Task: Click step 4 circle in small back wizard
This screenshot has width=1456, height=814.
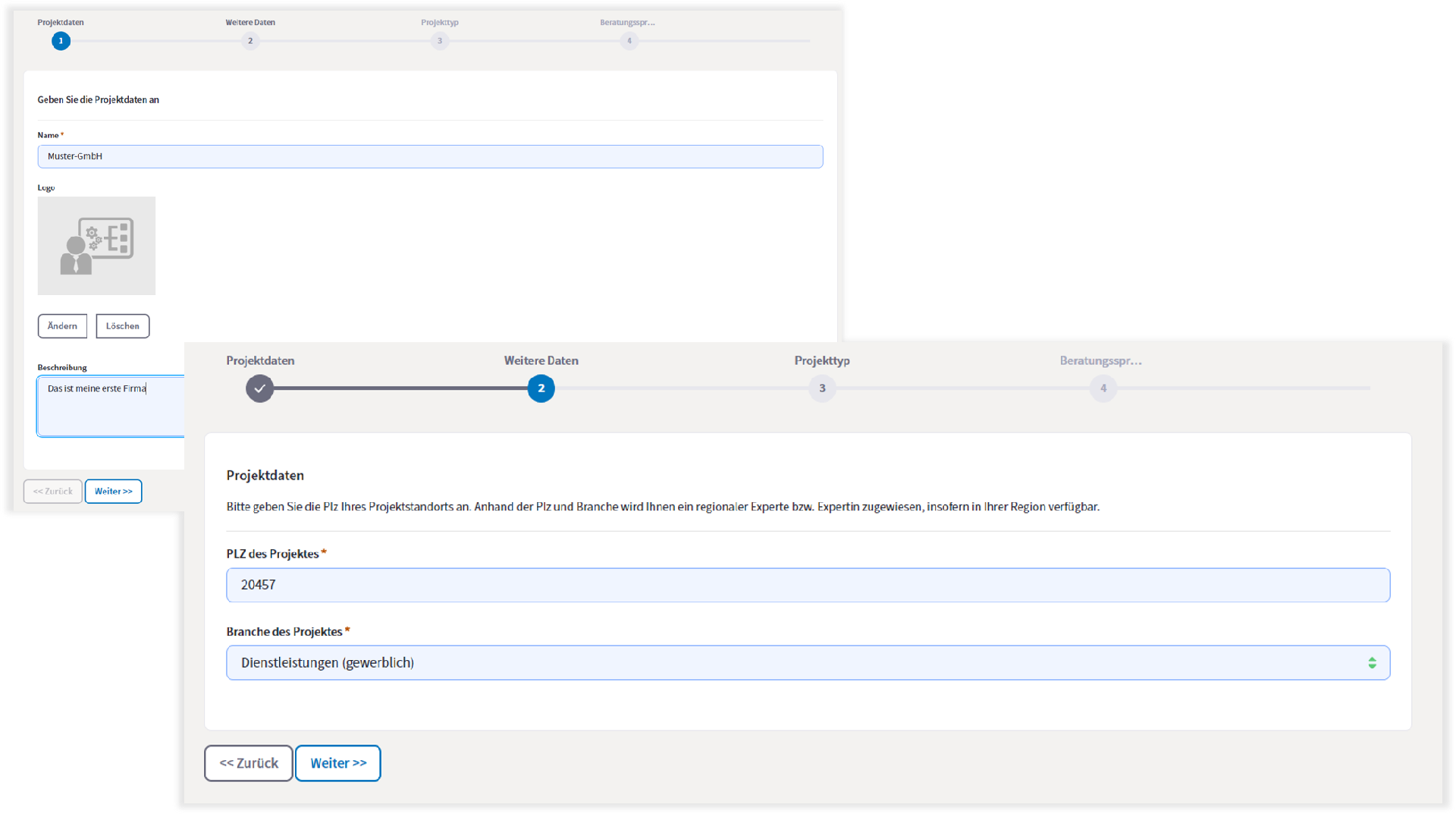Action: (629, 41)
